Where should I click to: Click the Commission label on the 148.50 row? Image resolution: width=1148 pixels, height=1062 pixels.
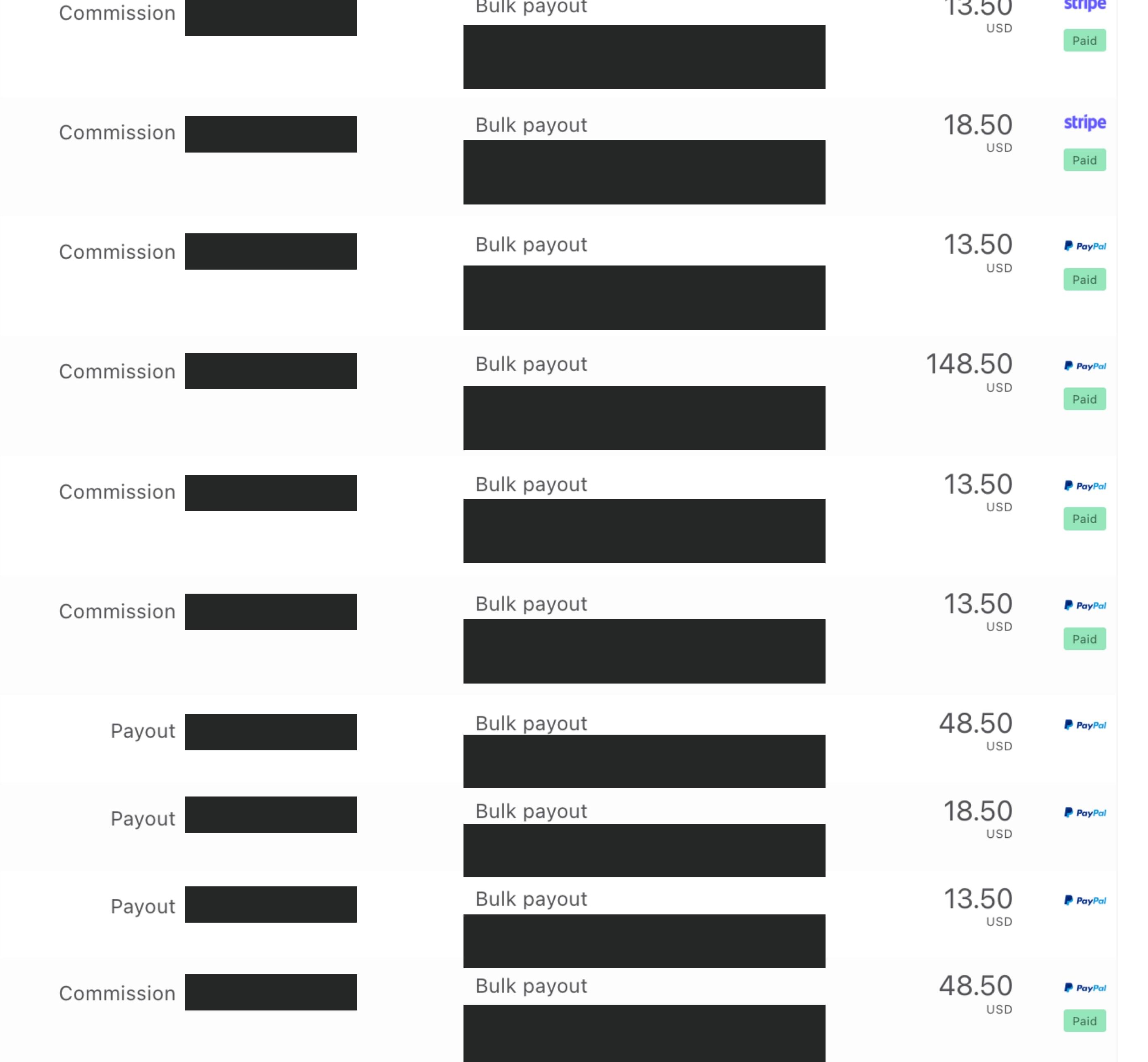(x=117, y=371)
